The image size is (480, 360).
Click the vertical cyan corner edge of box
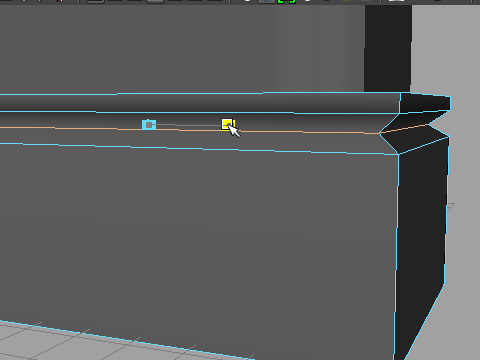[x=396, y=253]
